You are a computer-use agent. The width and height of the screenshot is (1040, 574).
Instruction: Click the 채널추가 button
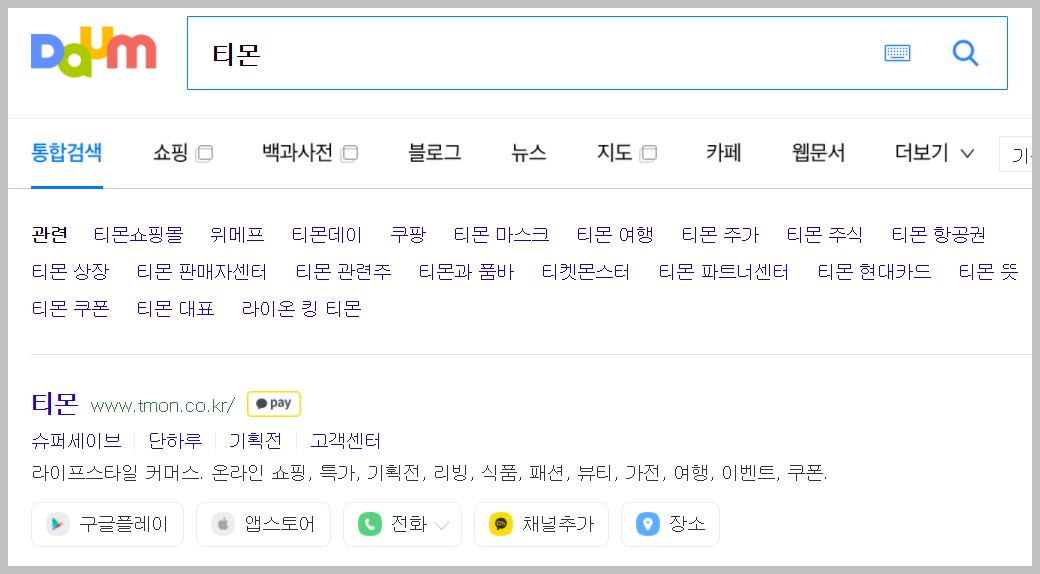click(x=541, y=524)
